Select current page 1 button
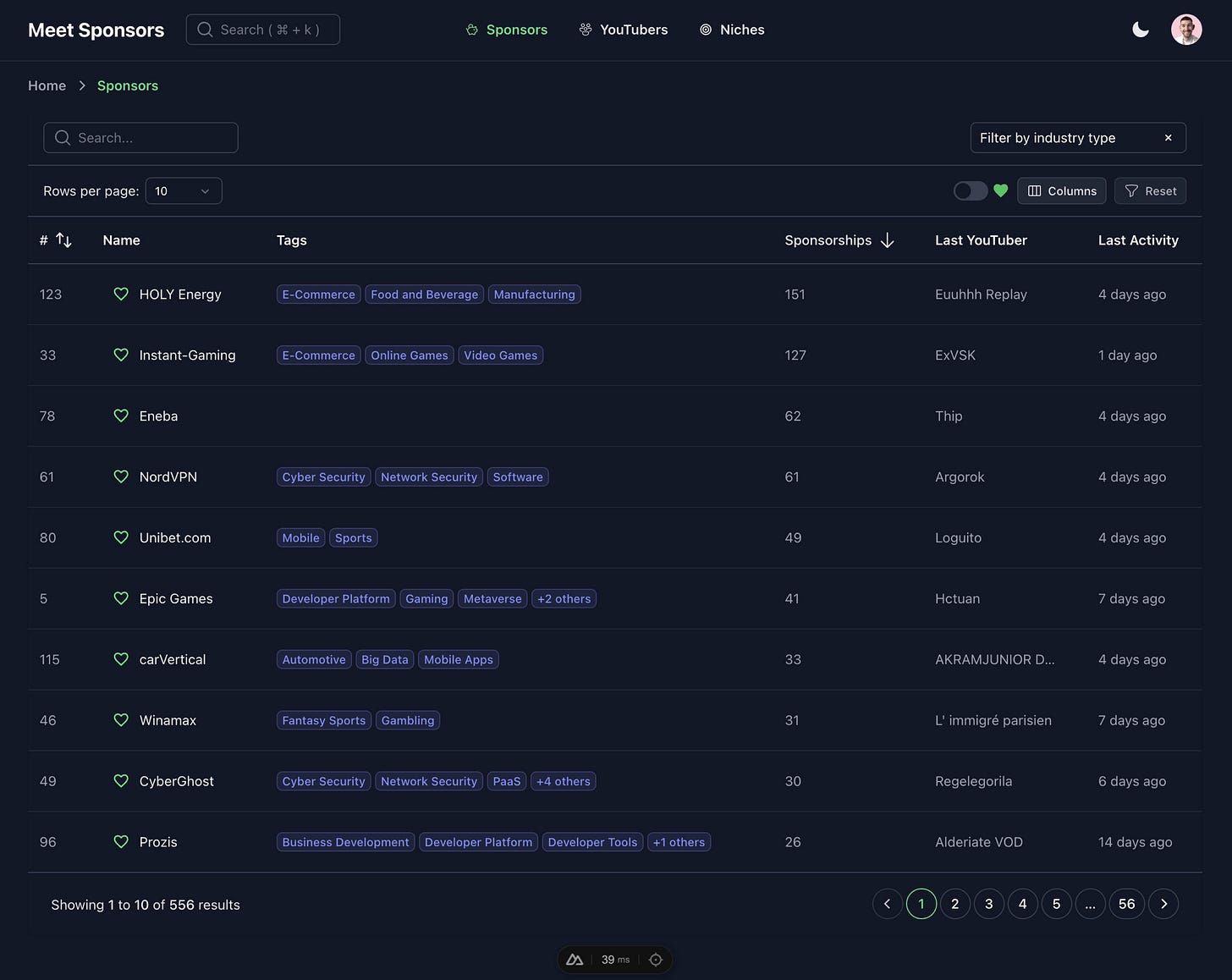This screenshot has width=1232, height=980. (921, 904)
